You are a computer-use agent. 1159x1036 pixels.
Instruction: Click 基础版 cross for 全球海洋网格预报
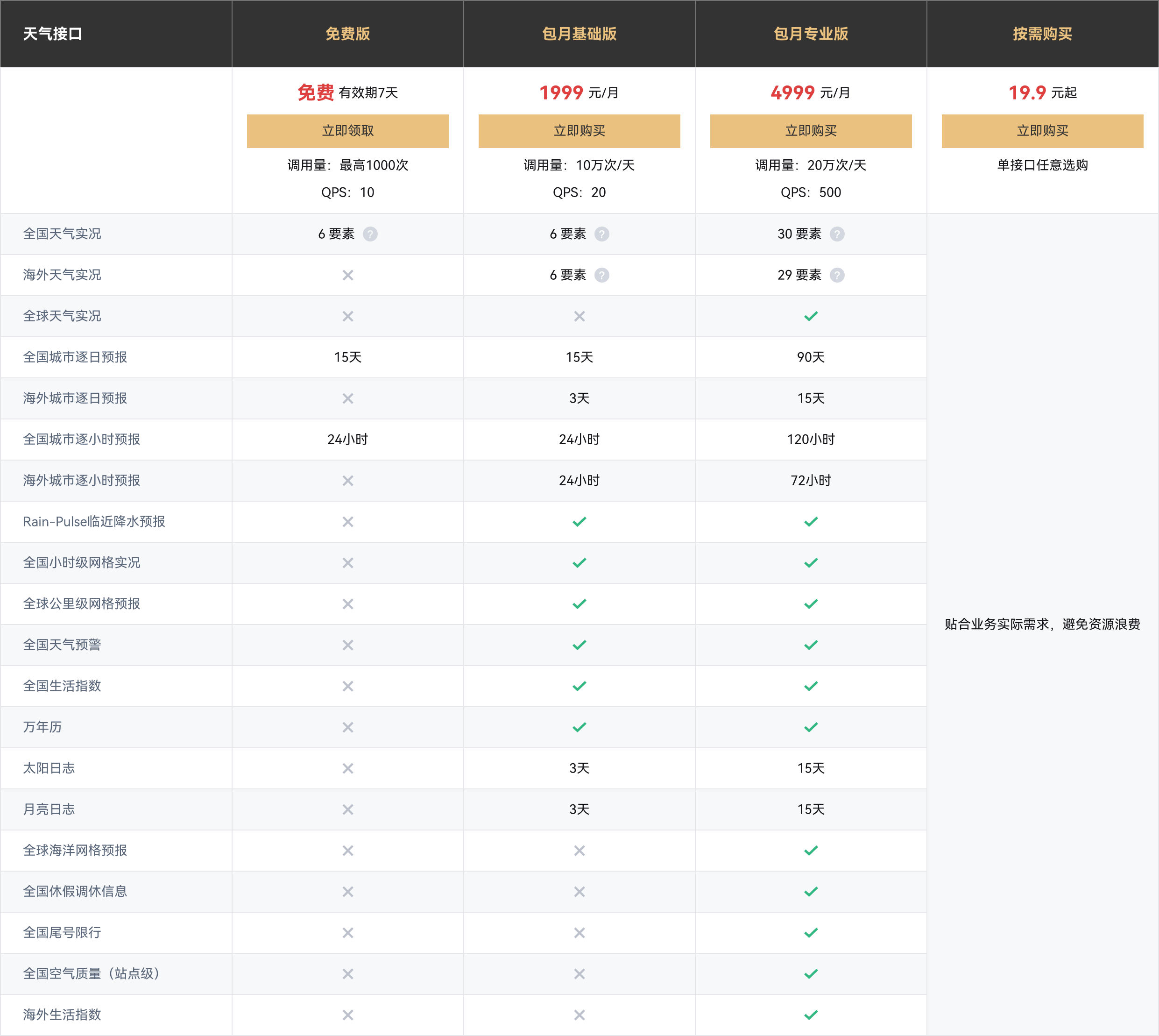(579, 851)
